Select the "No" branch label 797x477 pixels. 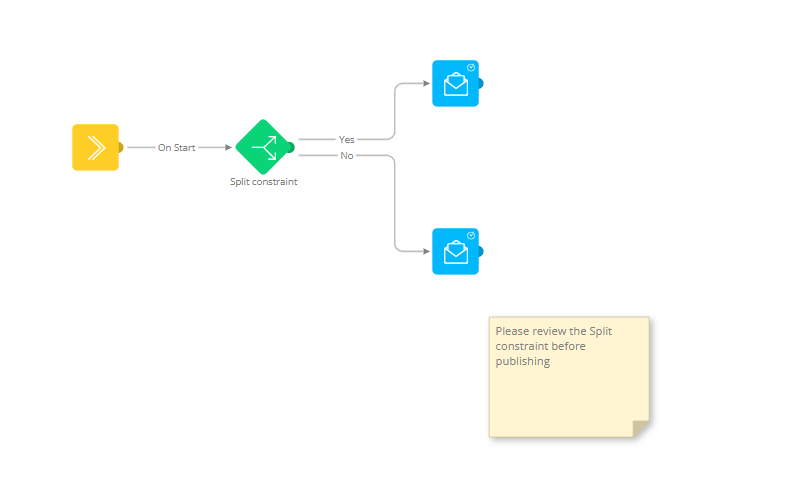(346, 155)
